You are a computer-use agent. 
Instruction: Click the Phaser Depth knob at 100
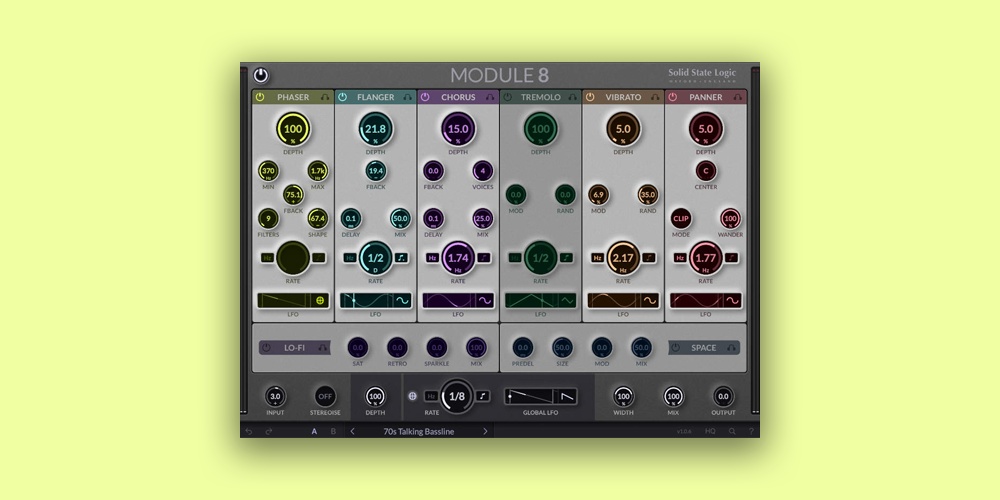pyautogui.click(x=293, y=129)
